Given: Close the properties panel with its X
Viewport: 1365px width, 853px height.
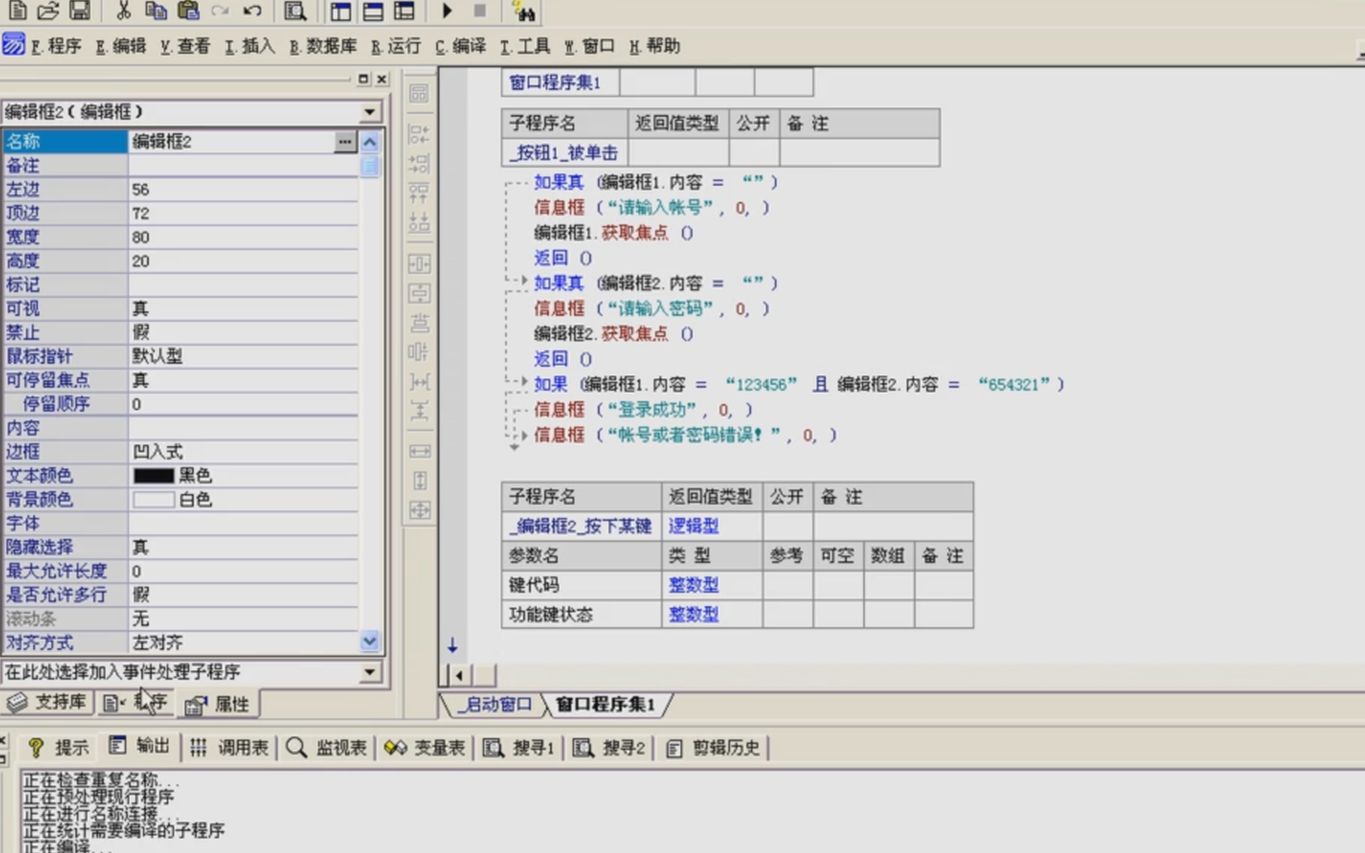Looking at the screenshot, I should tap(381, 79).
